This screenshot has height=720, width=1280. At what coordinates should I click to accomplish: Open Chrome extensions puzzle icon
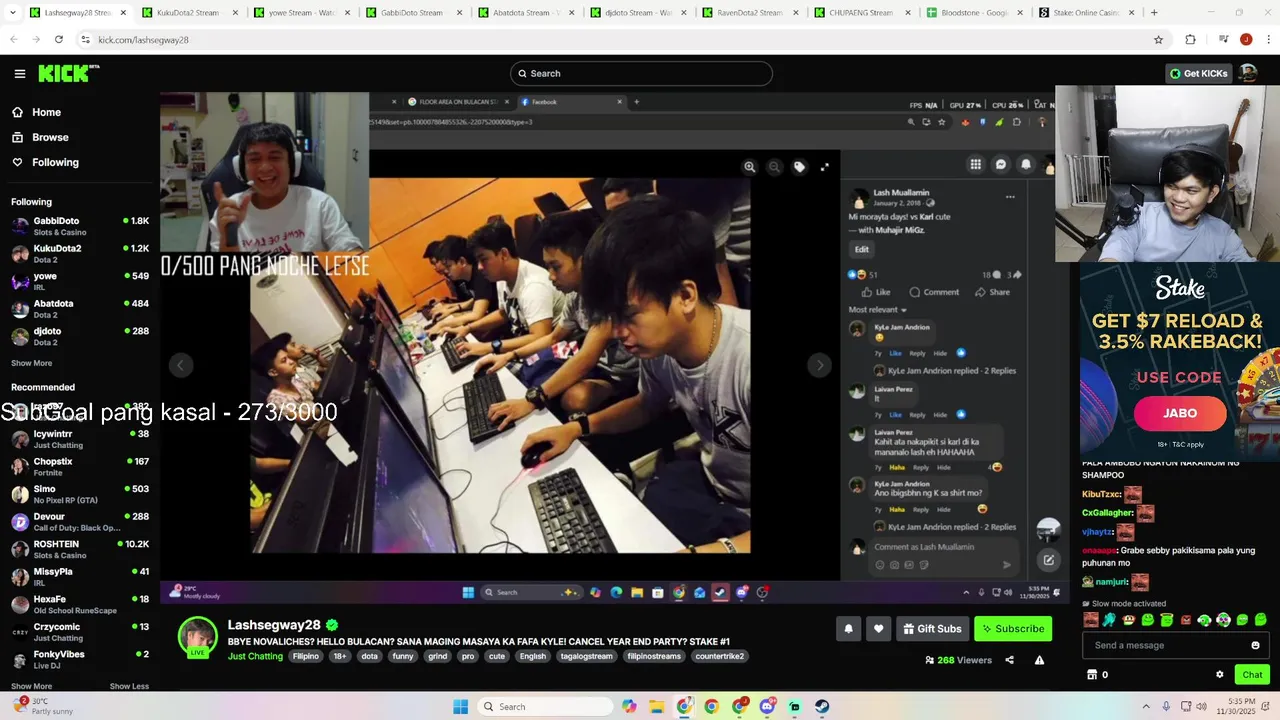1190,40
